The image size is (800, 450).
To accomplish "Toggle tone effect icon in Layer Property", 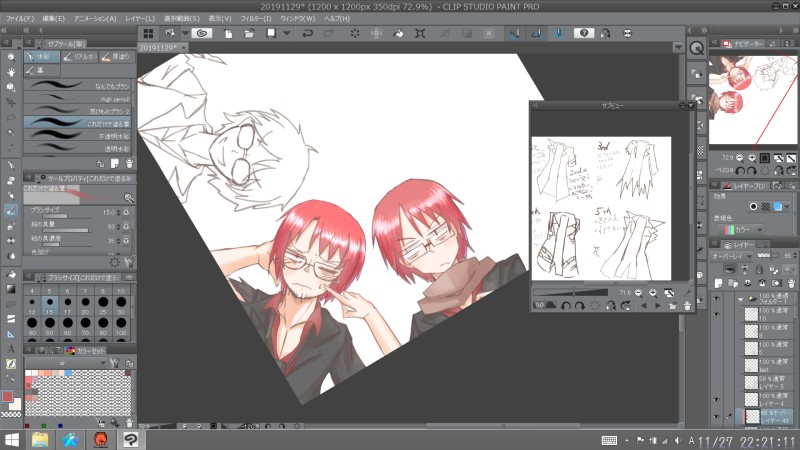I will click(765, 207).
